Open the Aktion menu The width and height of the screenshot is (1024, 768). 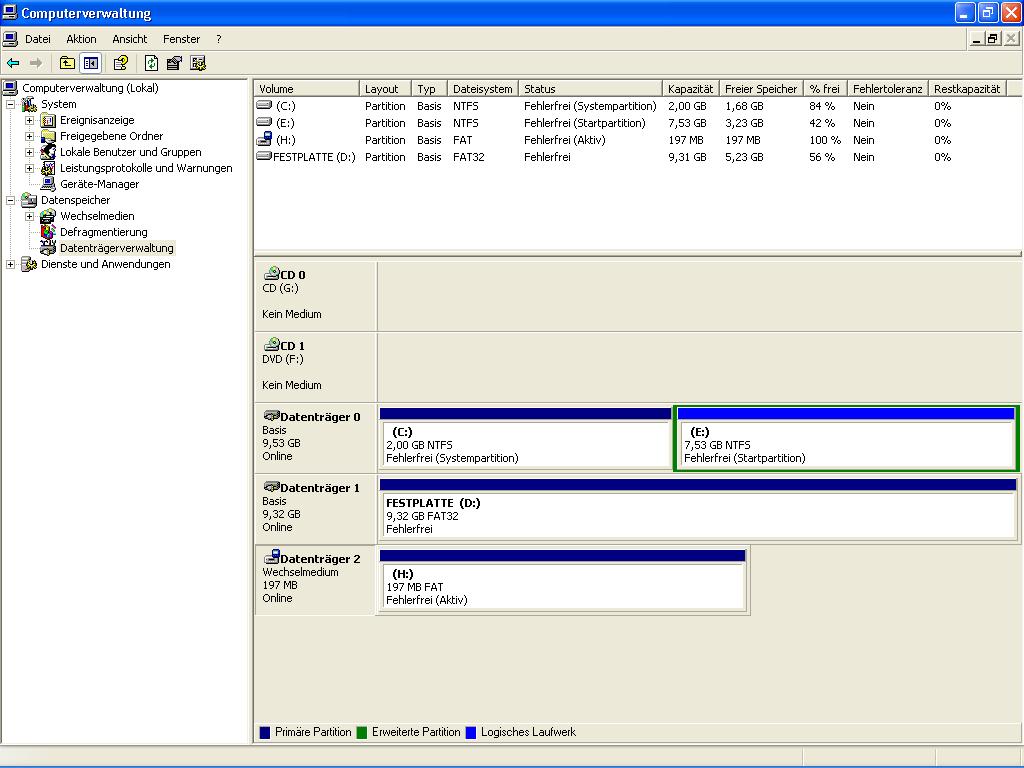81,39
